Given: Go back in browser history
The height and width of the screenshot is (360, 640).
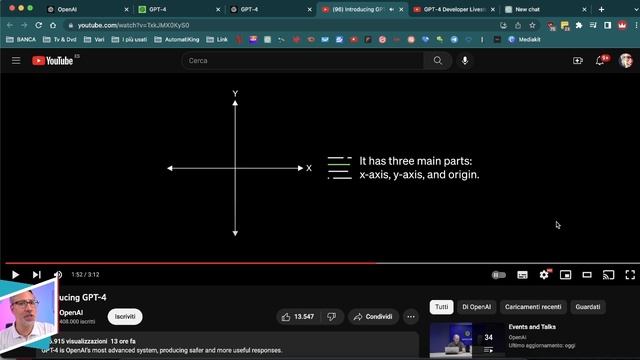Looking at the screenshot, I should point(10,25).
